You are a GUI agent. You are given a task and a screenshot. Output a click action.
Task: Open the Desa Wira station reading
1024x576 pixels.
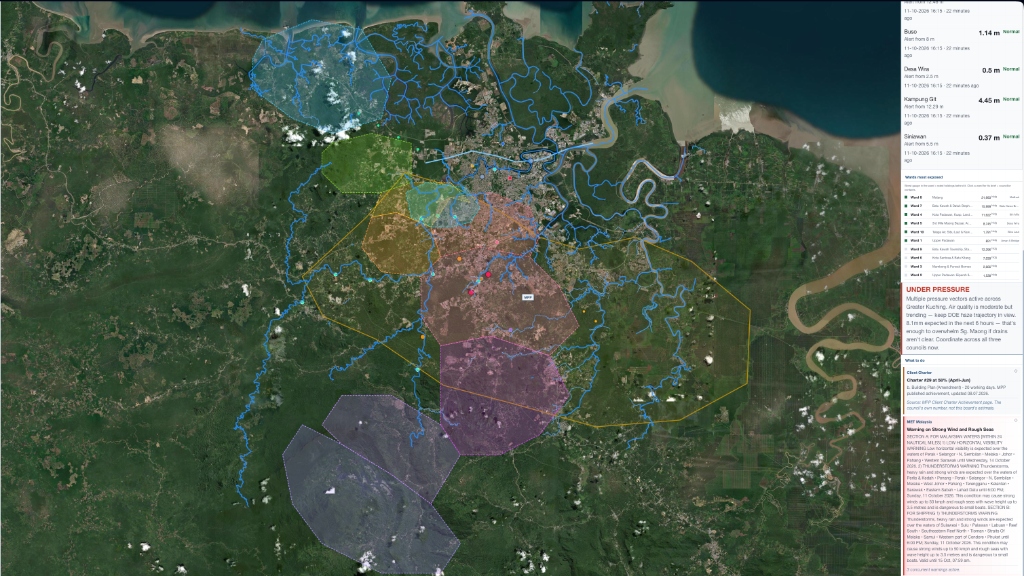coord(962,77)
